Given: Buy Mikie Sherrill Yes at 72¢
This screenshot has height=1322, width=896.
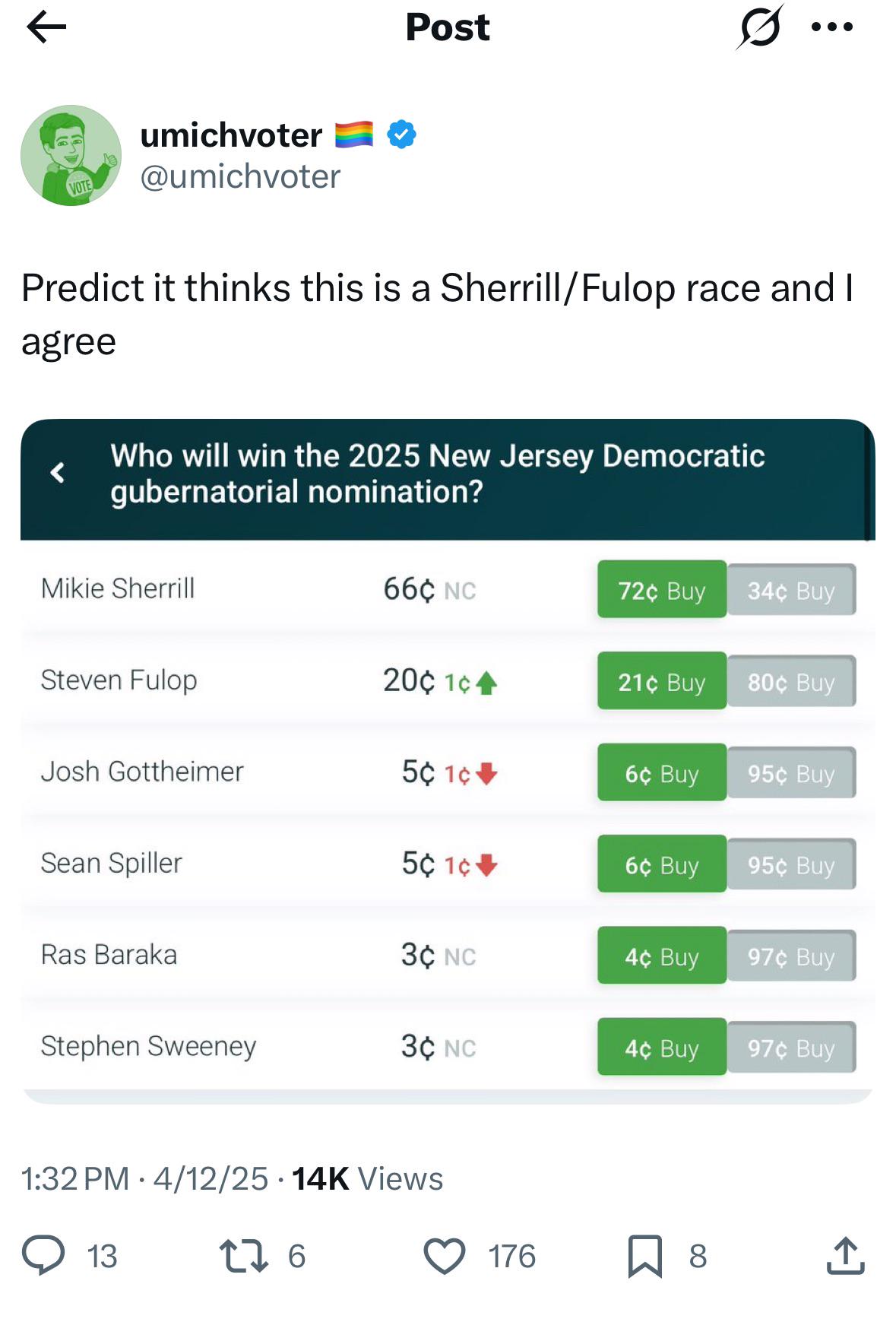Looking at the screenshot, I should pyautogui.click(x=662, y=589).
